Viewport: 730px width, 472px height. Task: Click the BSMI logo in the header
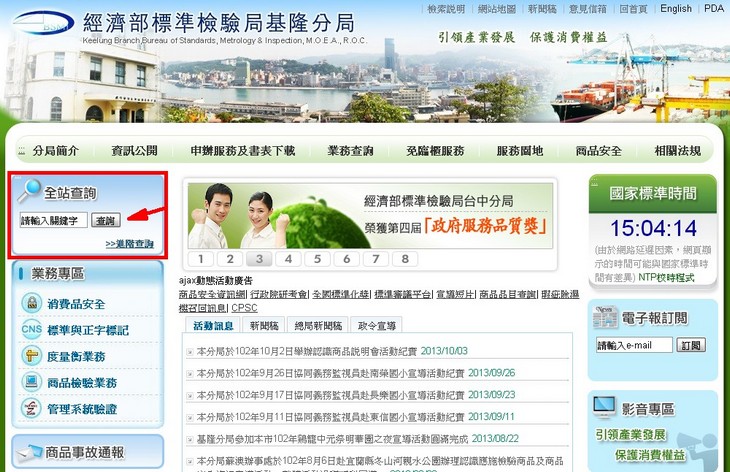point(43,23)
